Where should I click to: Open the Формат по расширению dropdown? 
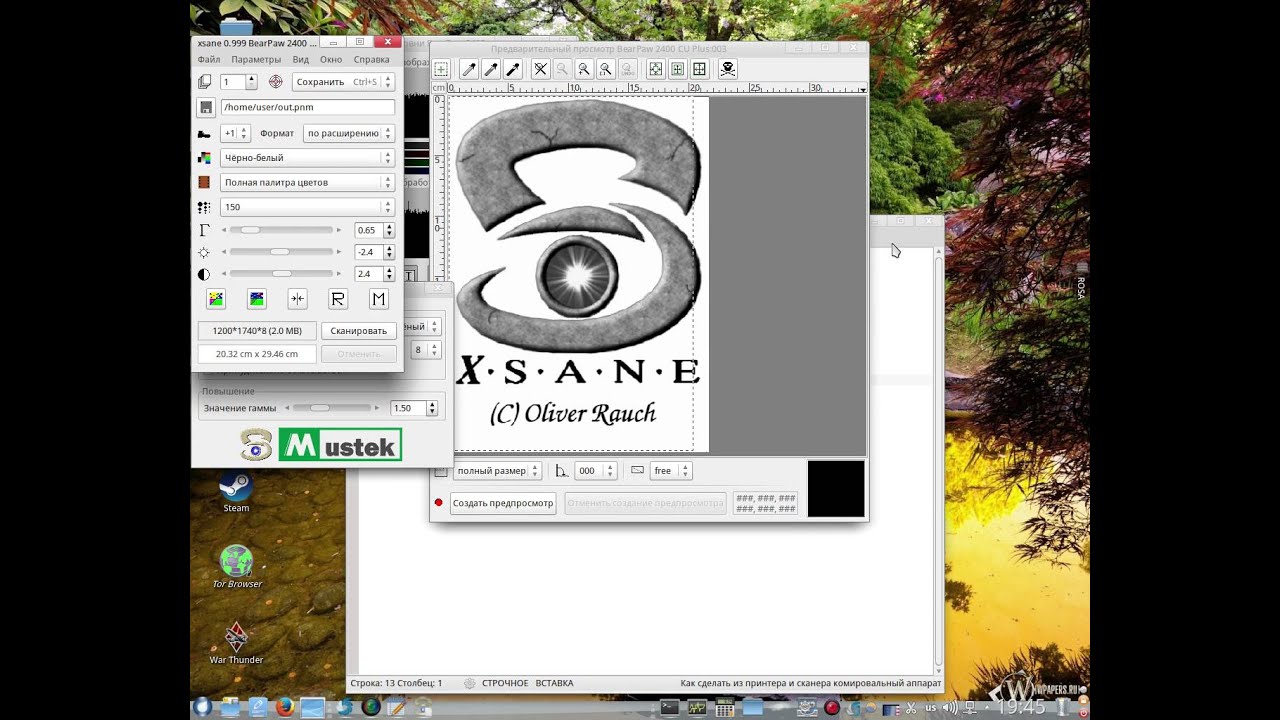(x=349, y=133)
